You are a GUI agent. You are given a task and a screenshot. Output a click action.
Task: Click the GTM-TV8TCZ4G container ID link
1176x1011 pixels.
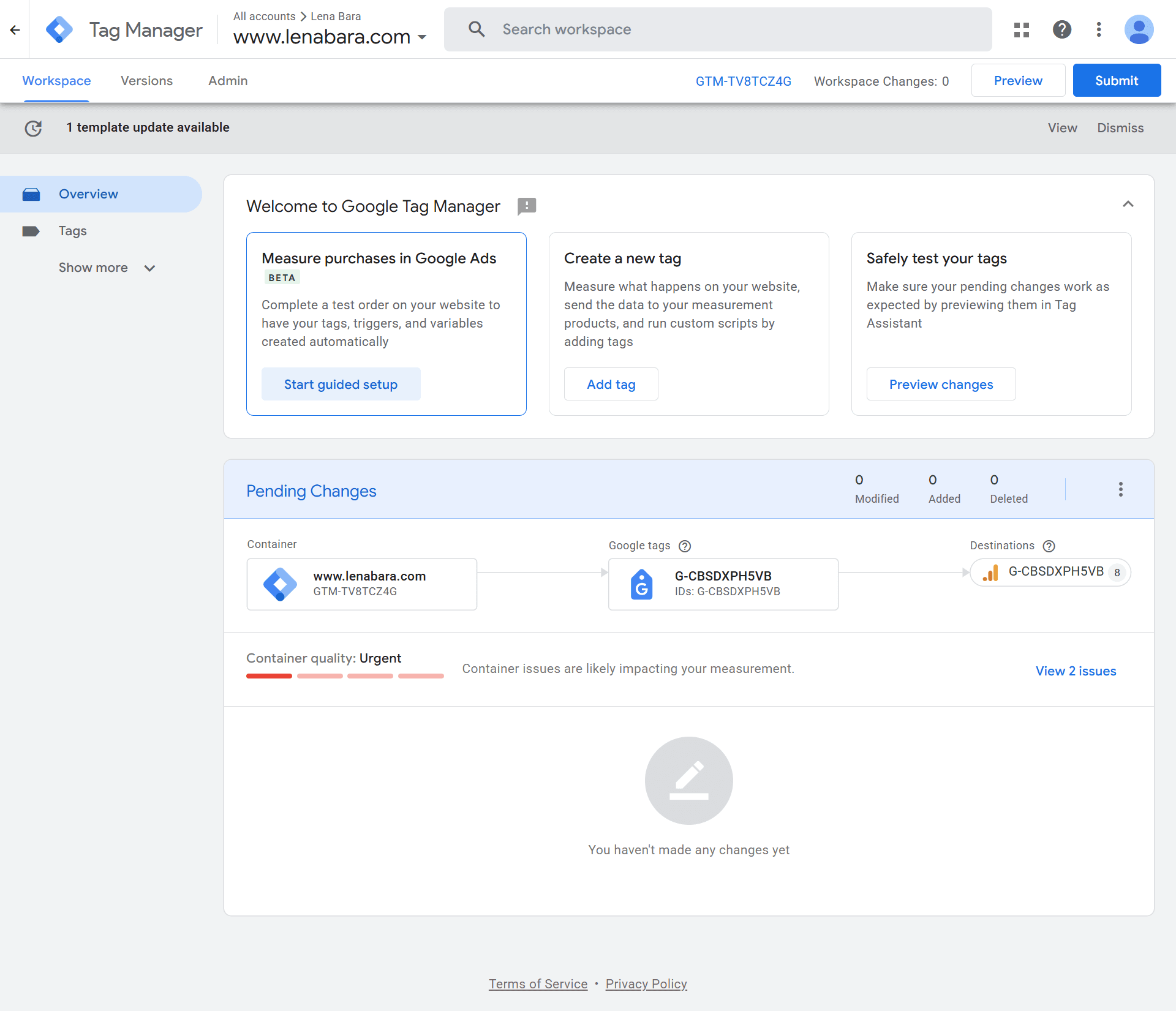click(744, 81)
